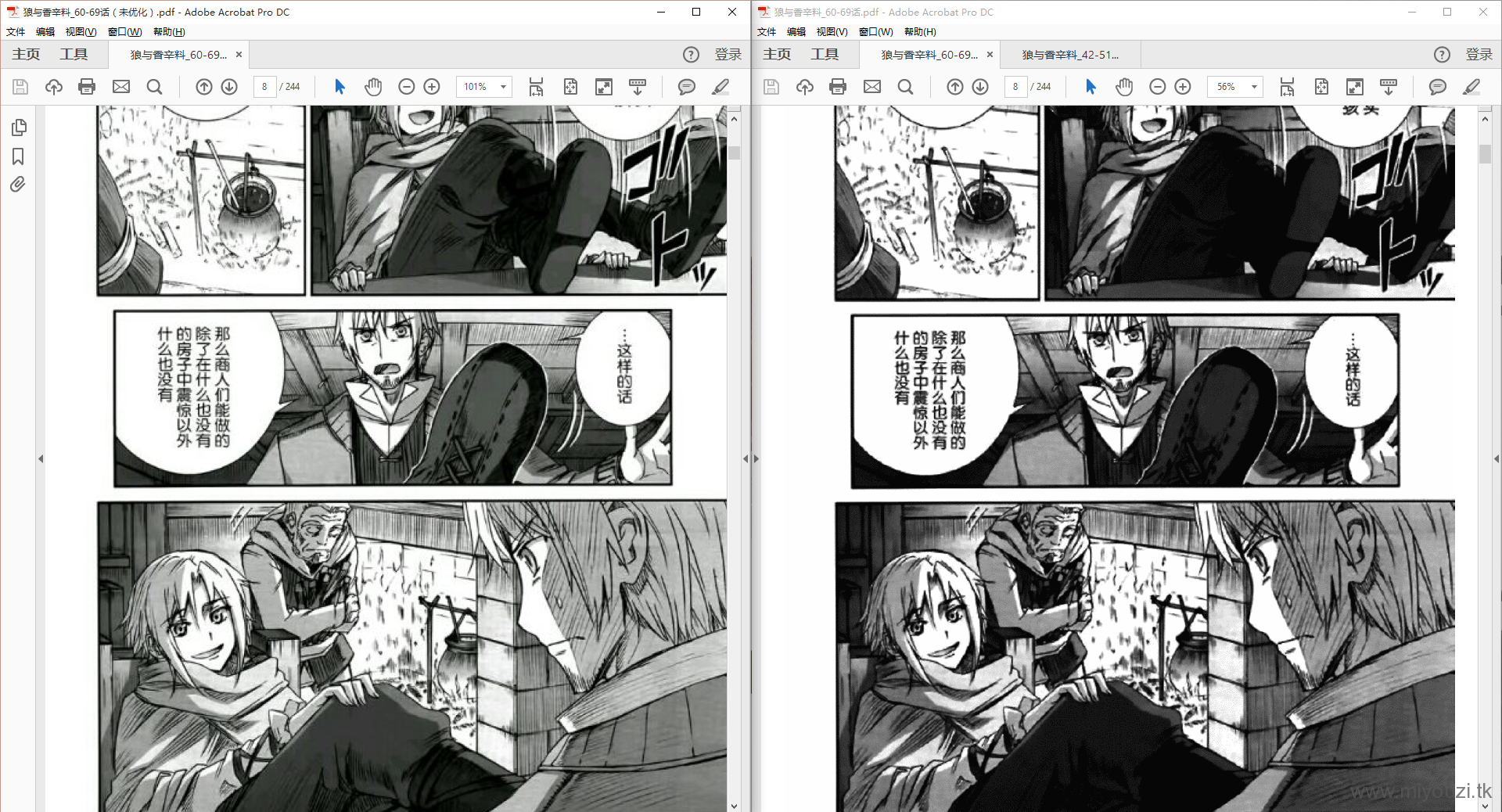Click the cloud upload icon in left window
The width and height of the screenshot is (1502, 812).
(x=54, y=87)
